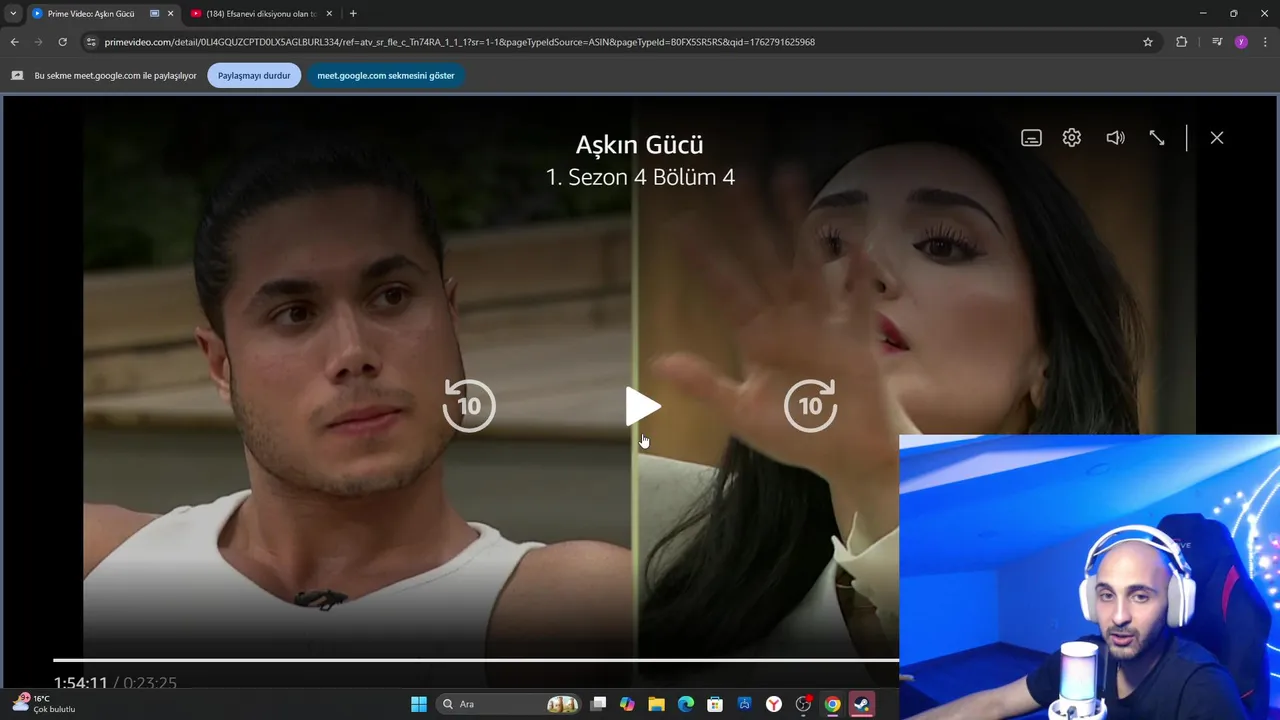Open the Chrome profile avatar menu
Image resolution: width=1280 pixels, height=720 pixels.
tap(1241, 42)
